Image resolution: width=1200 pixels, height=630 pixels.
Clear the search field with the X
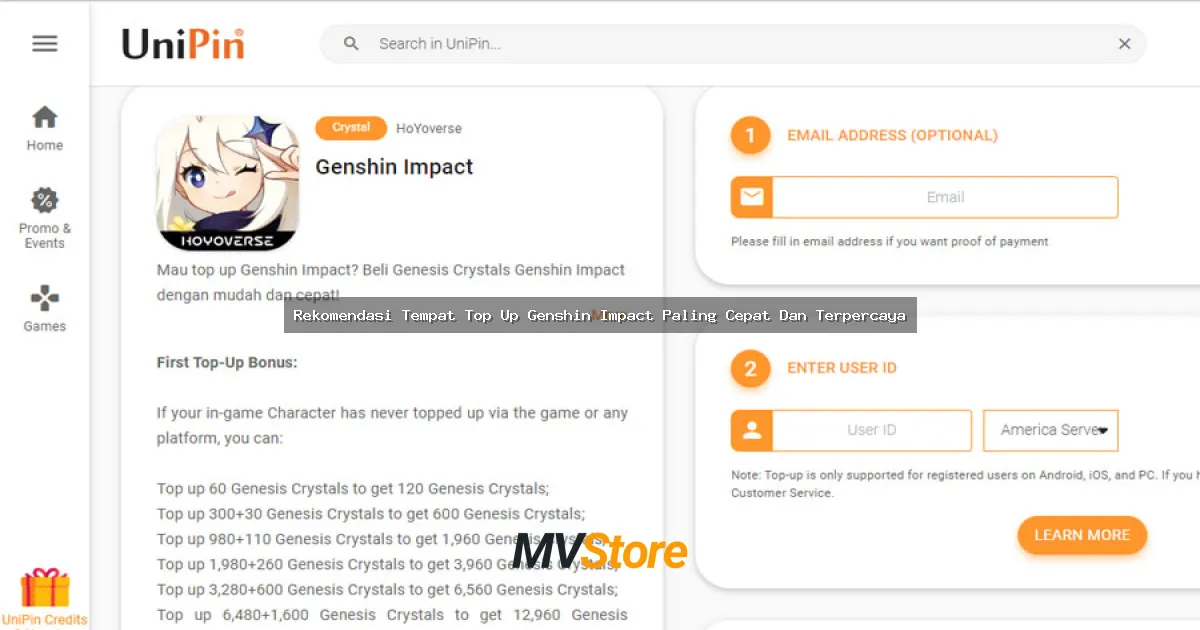click(x=1124, y=44)
